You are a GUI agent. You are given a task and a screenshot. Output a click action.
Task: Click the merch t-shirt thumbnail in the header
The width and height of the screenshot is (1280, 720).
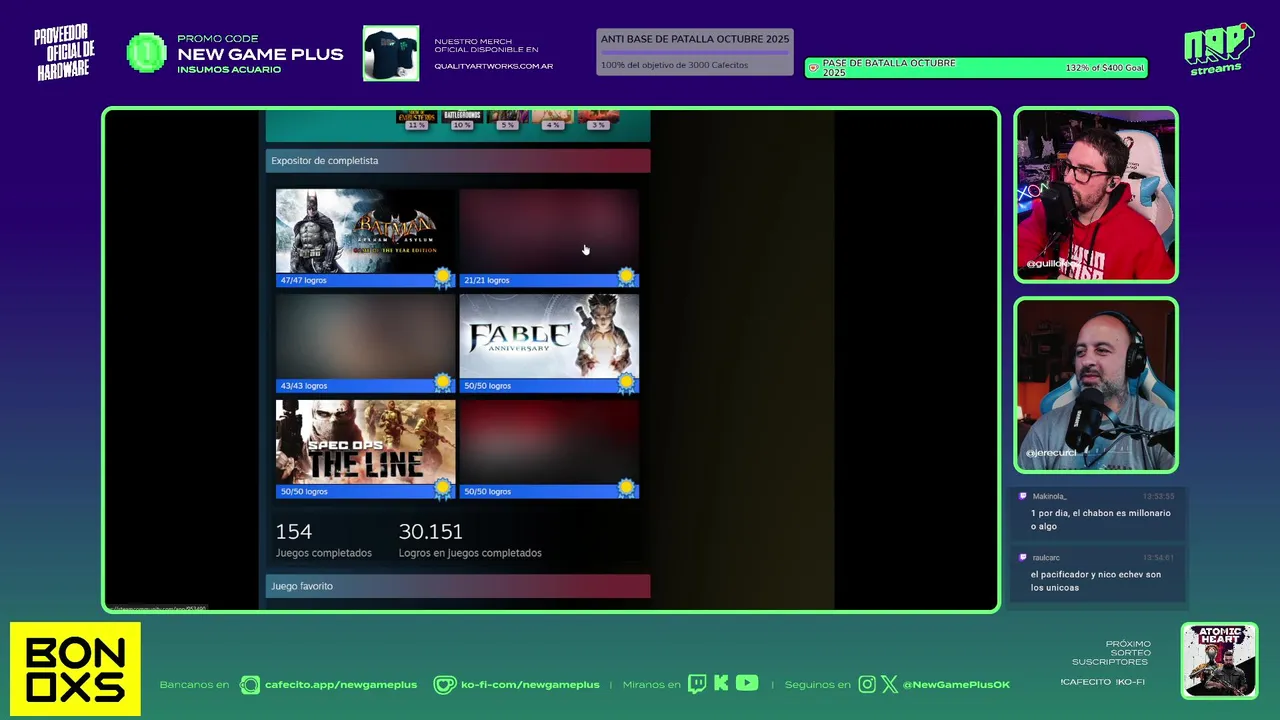point(391,53)
